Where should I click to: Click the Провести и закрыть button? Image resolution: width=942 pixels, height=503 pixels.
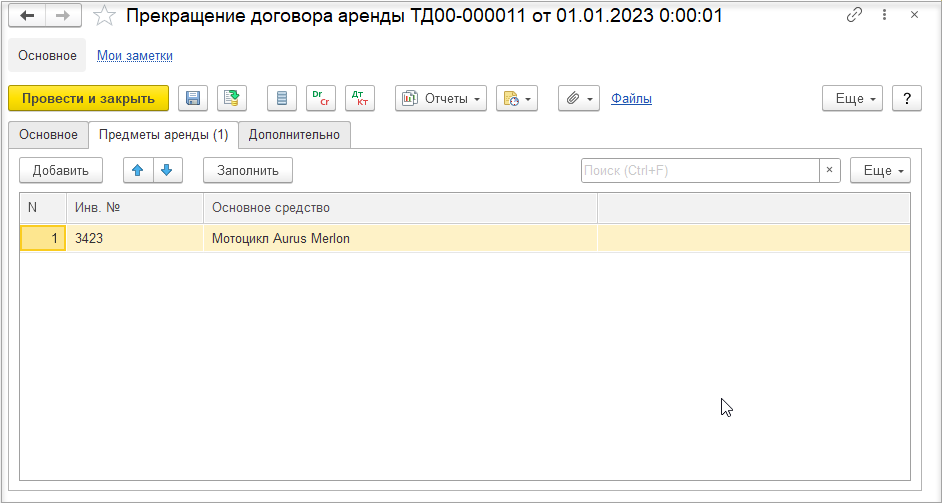click(88, 99)
